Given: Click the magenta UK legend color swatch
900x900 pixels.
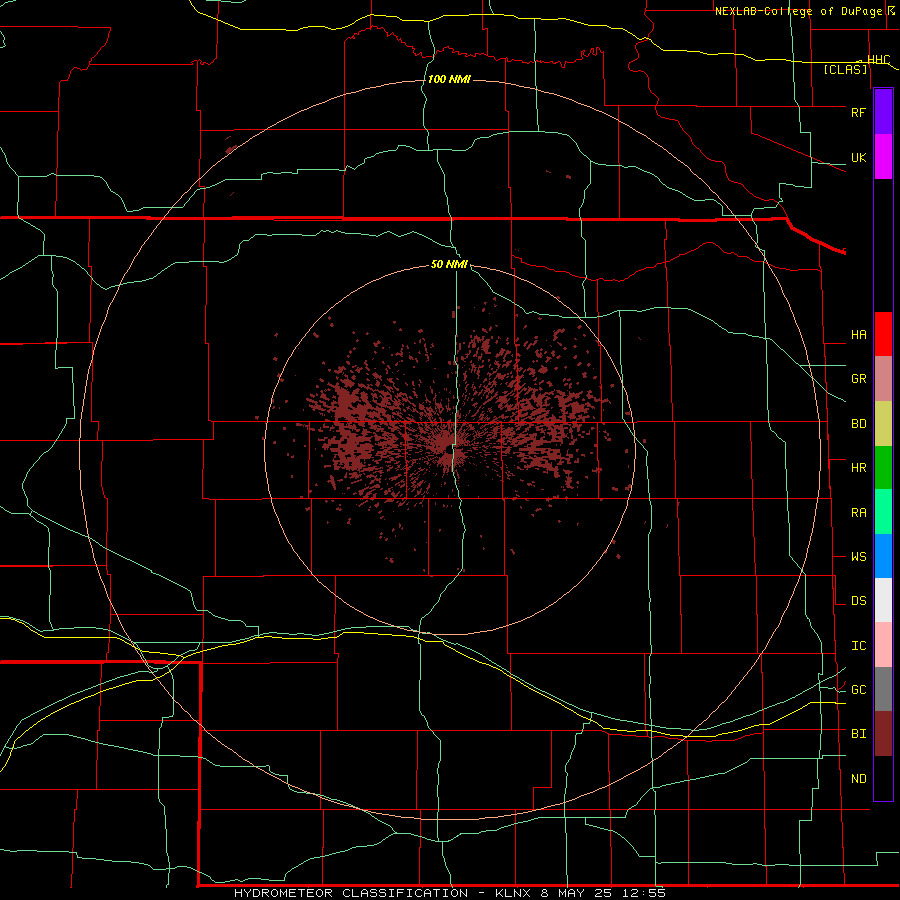Looking at the screenshot, I should coord(883,157).
